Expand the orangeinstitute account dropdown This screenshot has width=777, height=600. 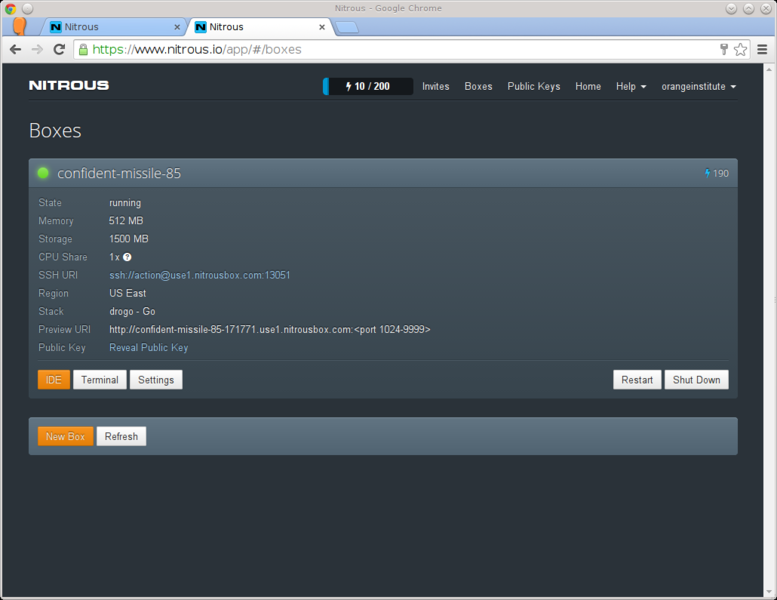[699, 86]
